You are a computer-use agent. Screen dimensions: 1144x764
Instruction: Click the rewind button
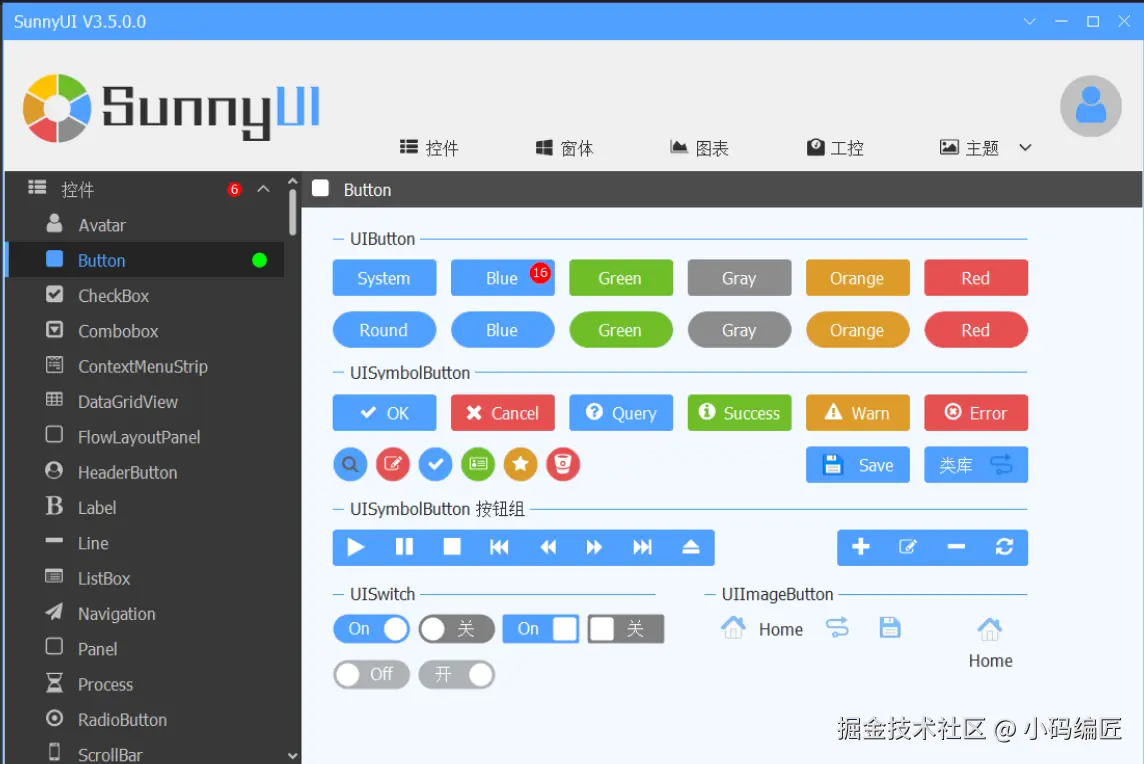pyautogui.click(x=547, y=547)
